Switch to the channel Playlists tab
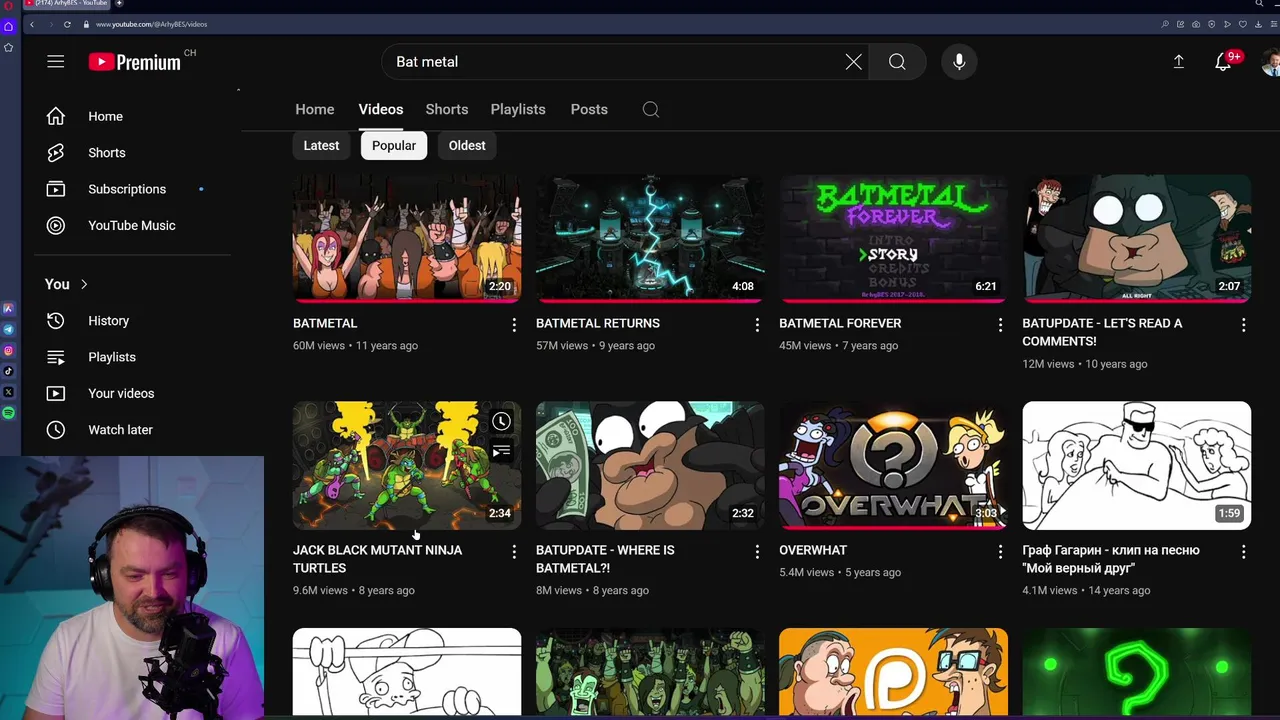The image size is (1280, 720). pyautogui.click(x=518, y=109)
